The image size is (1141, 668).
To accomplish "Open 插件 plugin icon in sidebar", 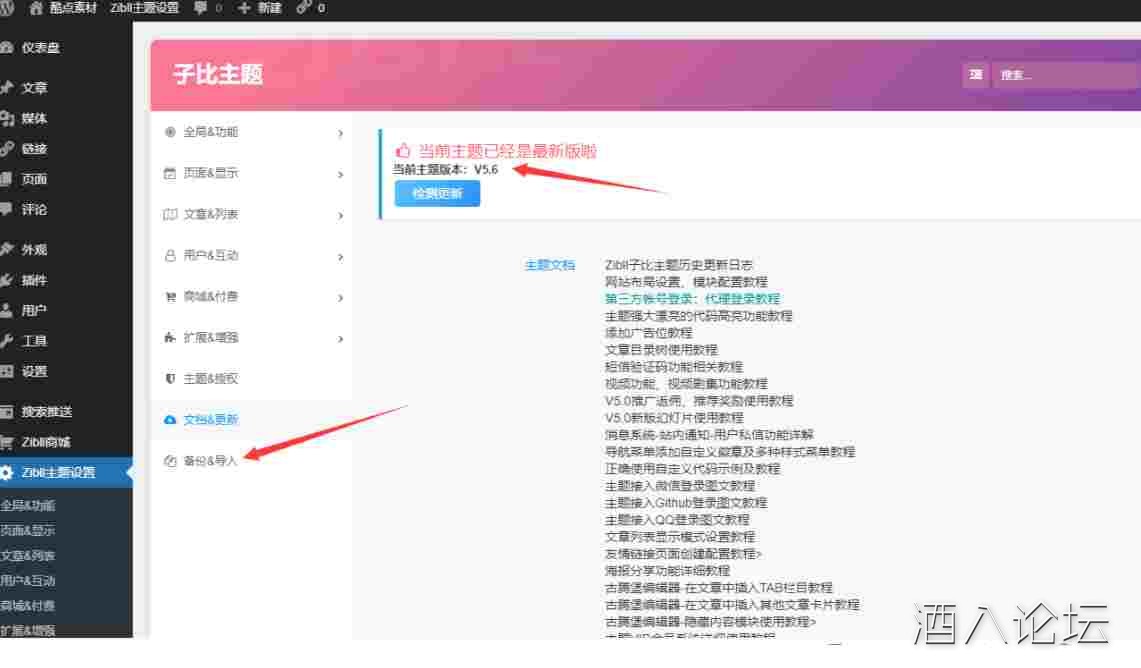I will pos(7,280).
